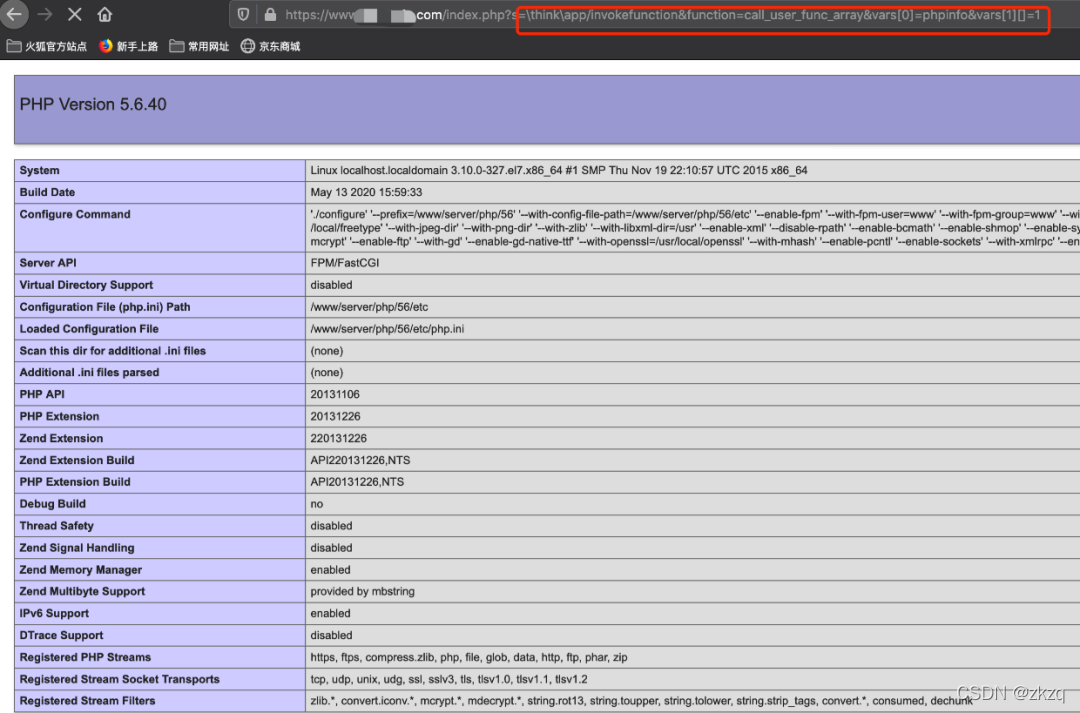Select the Loaded Configuration File label

[89, 329]
